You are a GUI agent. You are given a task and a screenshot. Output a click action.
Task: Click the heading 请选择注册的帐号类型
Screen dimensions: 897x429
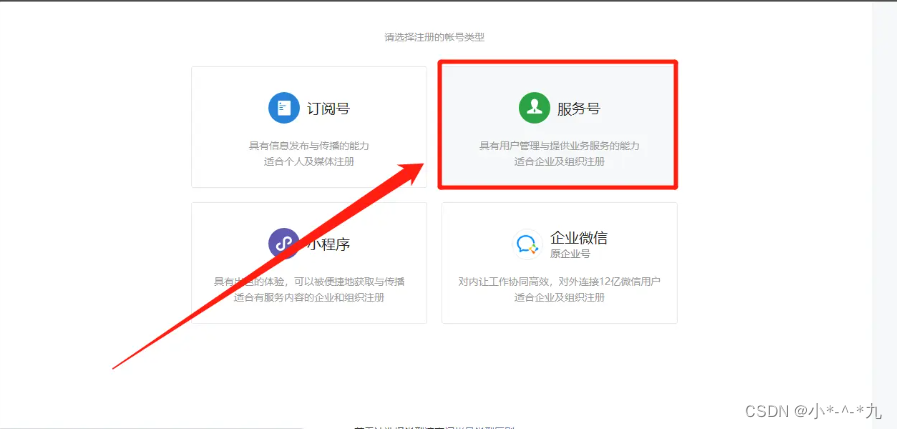[435, 37]
